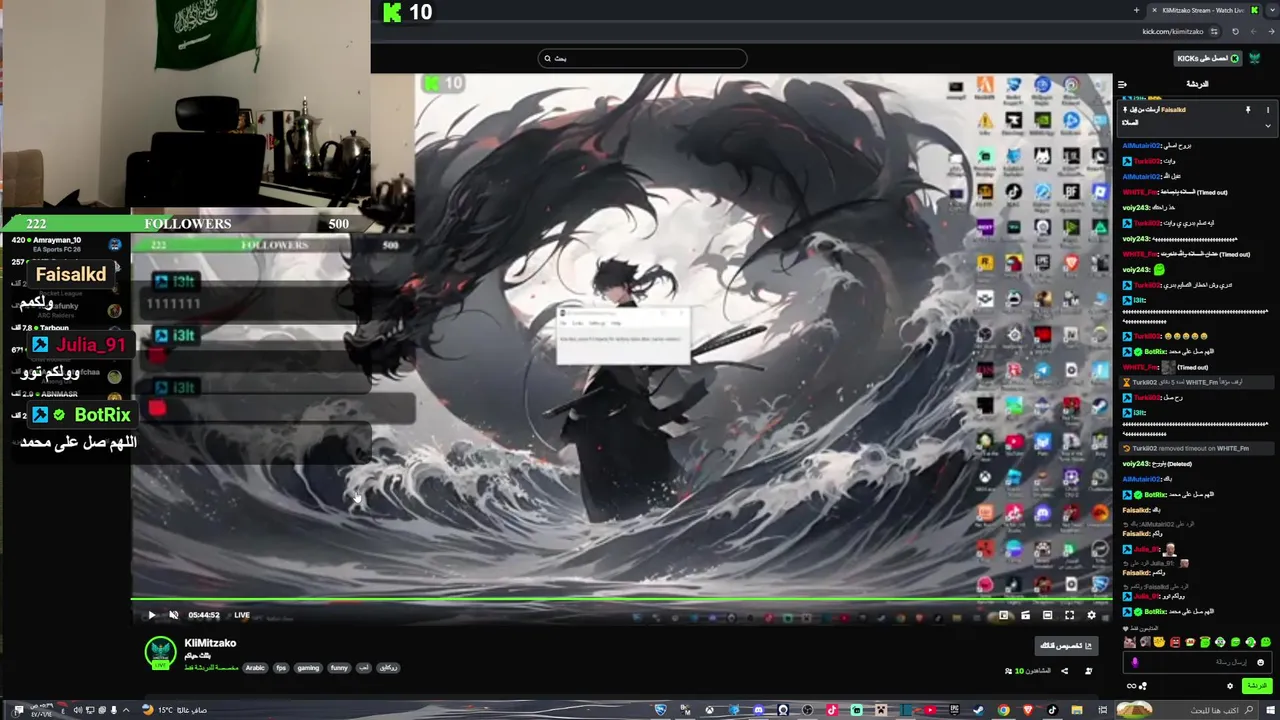Click the connected-dots icon below the chat input

click(1143, 686)
